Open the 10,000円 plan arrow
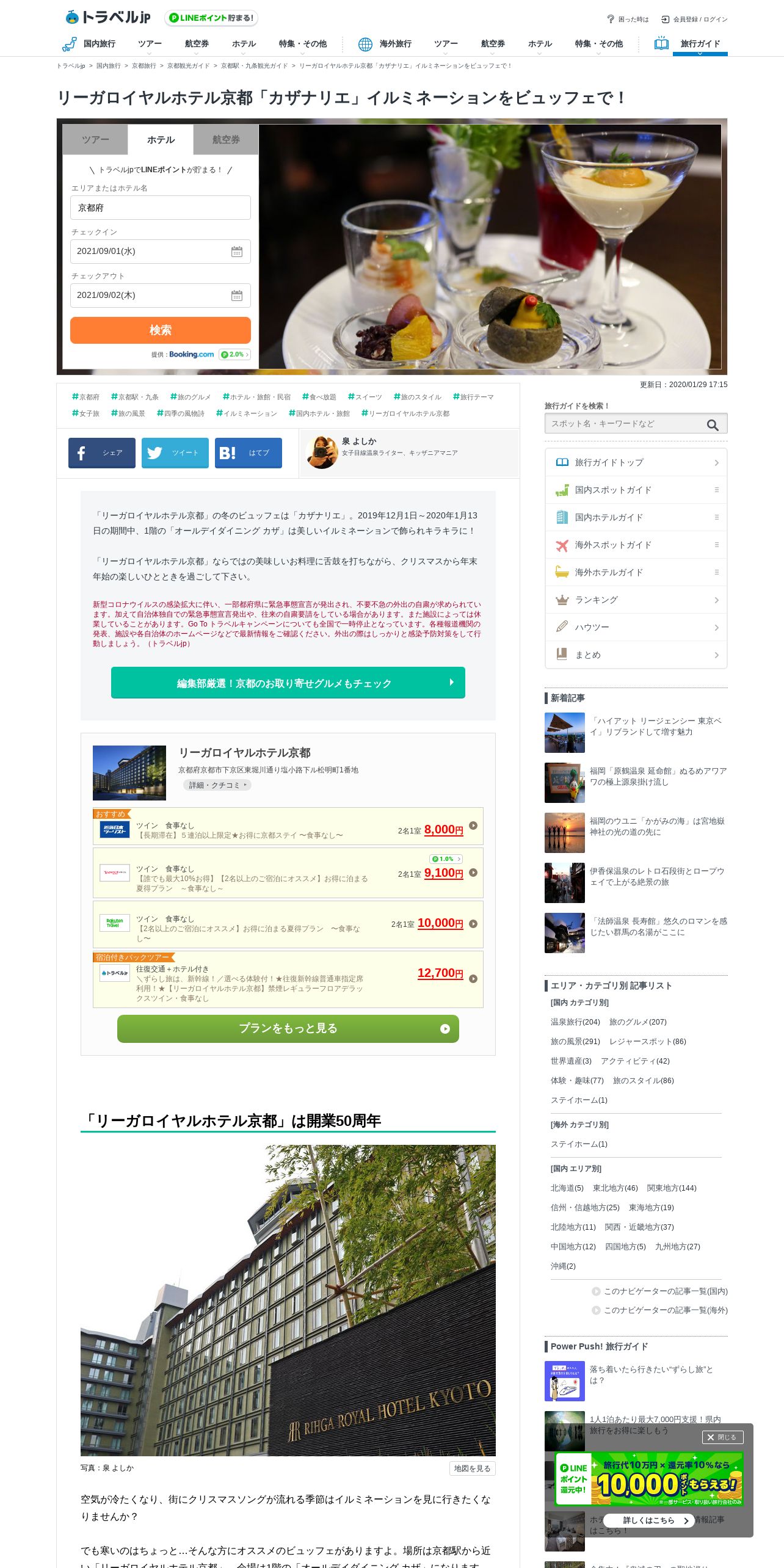 coord(473,924)
